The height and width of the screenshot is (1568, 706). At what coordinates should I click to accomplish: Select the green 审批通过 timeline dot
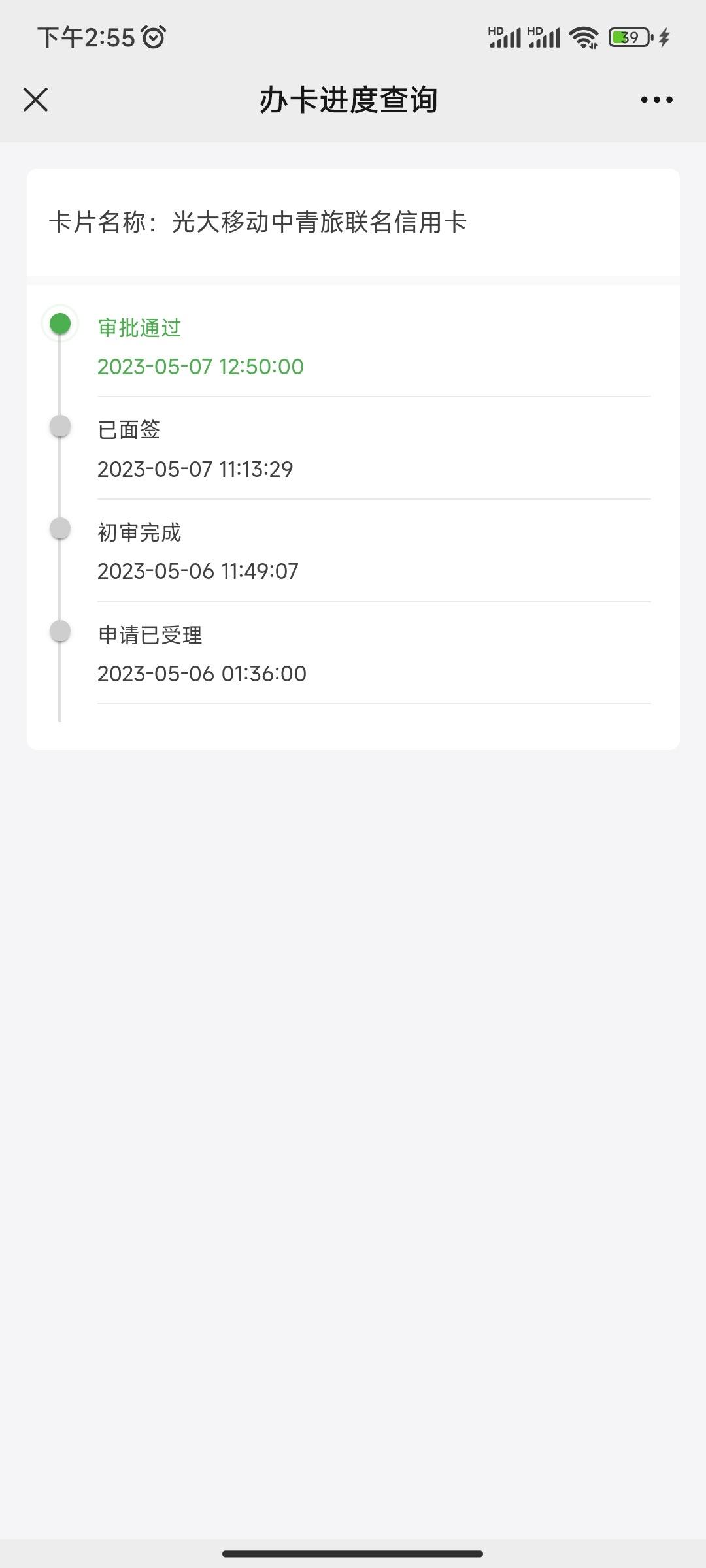pyautogui.click(x=60, y=323)
